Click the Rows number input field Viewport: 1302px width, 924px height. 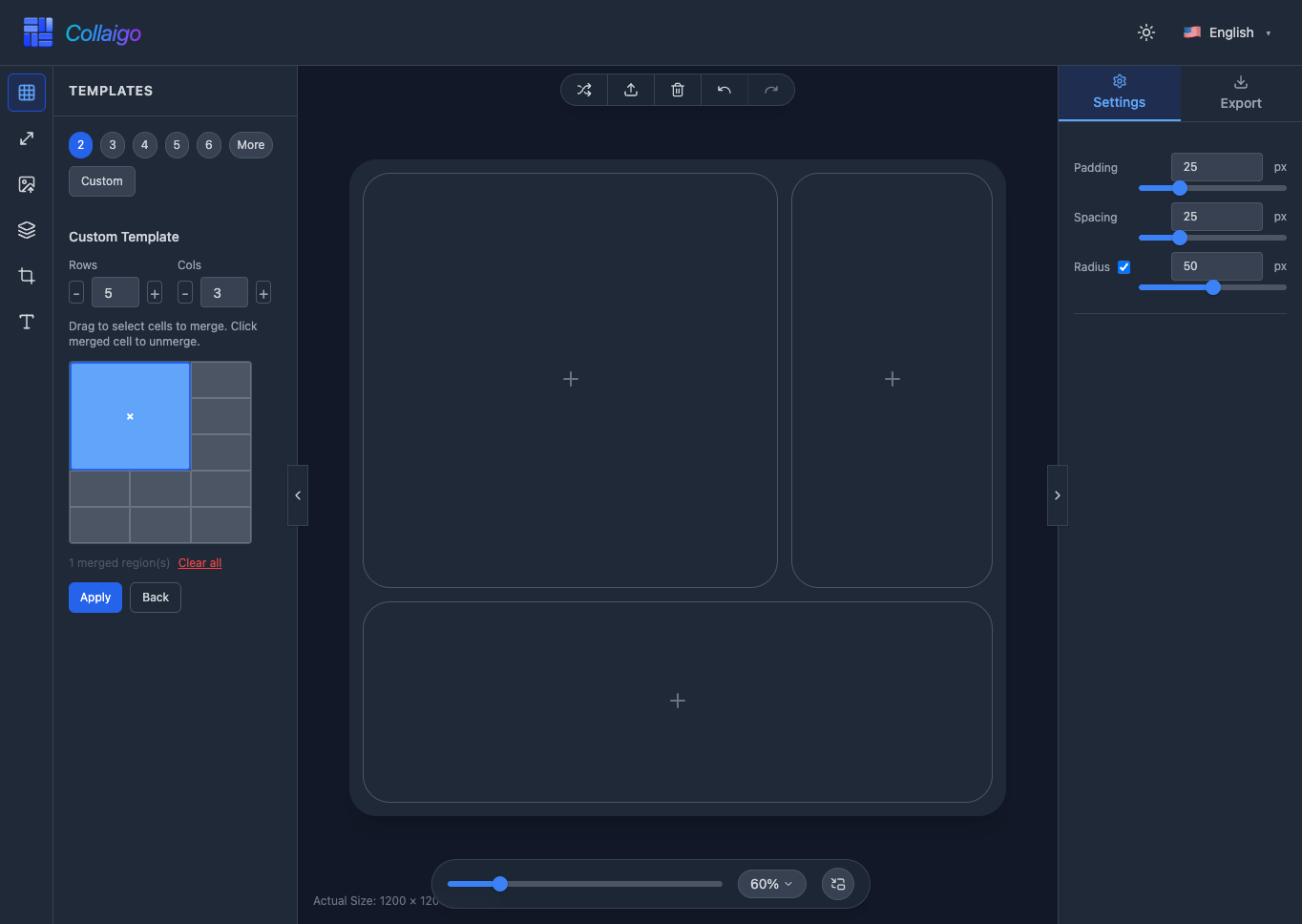pyautogui.click(x=115, y=293)
